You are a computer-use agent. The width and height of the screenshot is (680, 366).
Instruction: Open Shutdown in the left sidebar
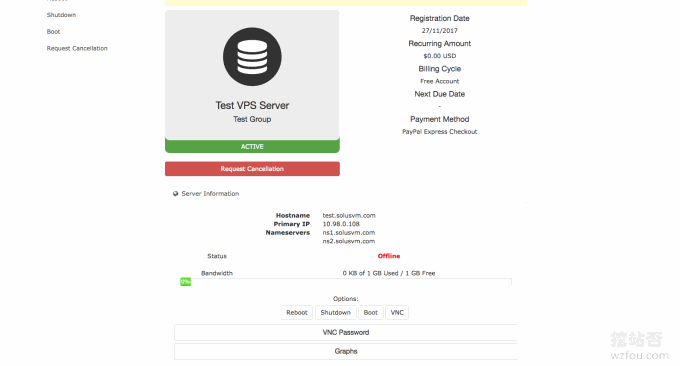click(x=61, y=15)
